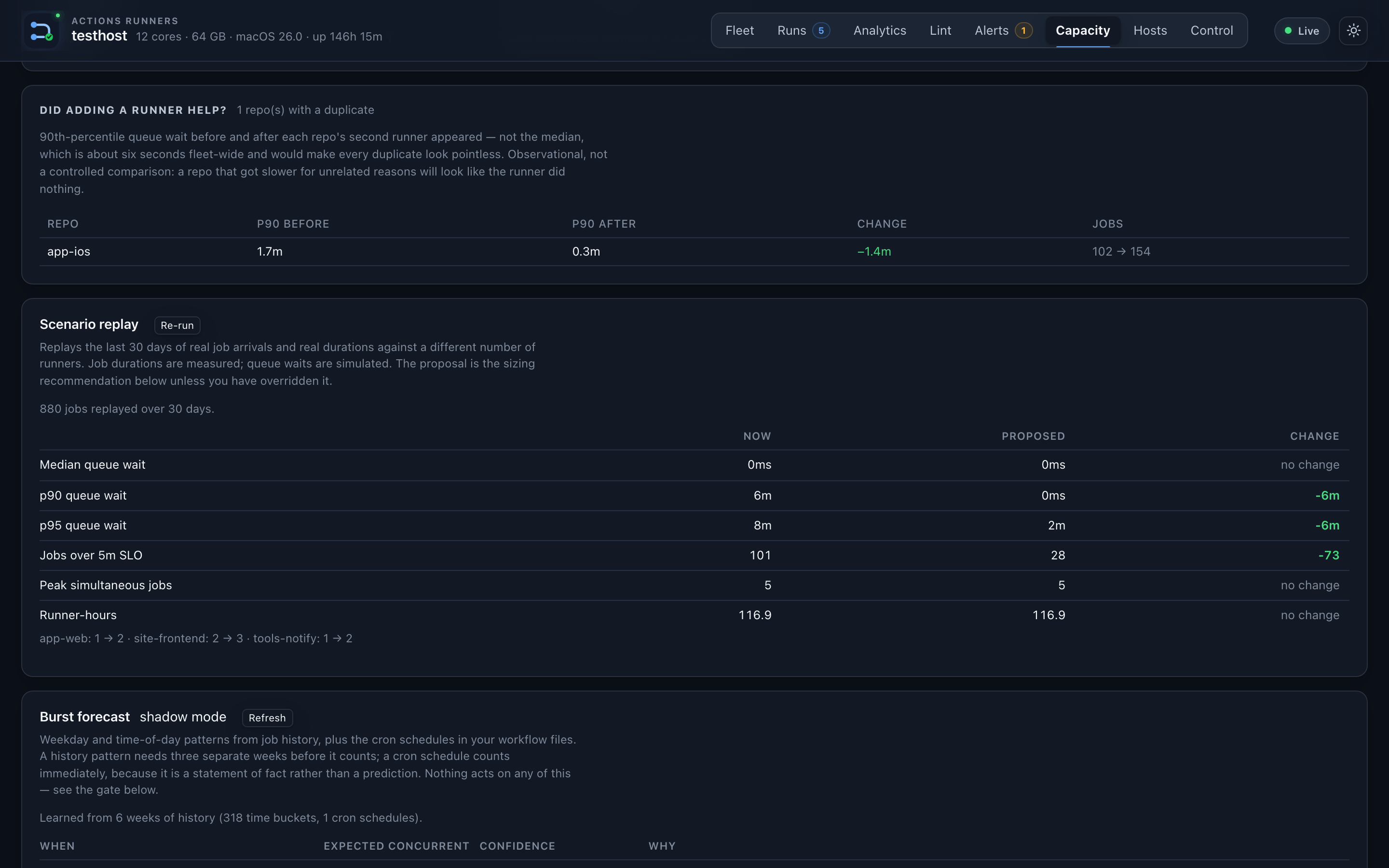
Task: Click the 880 jobs replayed summary
Action: (x=127, y=409)
